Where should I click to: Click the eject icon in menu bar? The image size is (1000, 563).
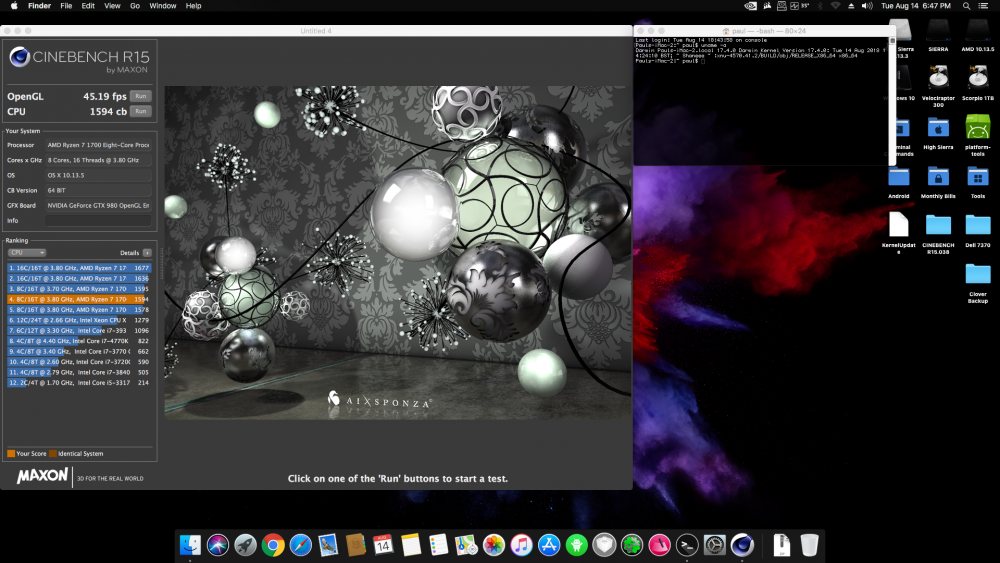click(x=851, y=6)
